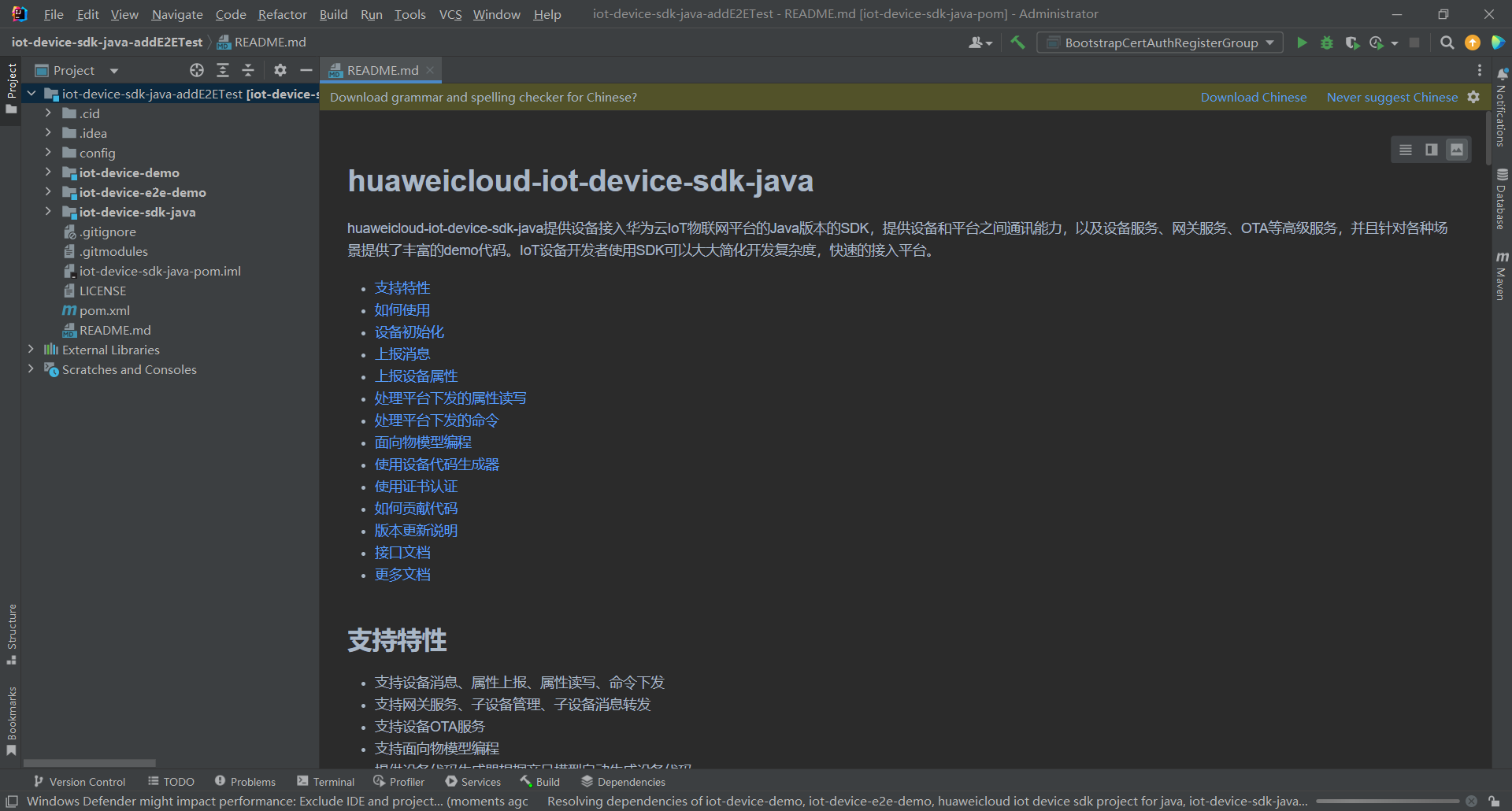The height and width of the screenshot is (811, 1512).
Task: Open run configuration dropdown
Action: [1160, 43]
